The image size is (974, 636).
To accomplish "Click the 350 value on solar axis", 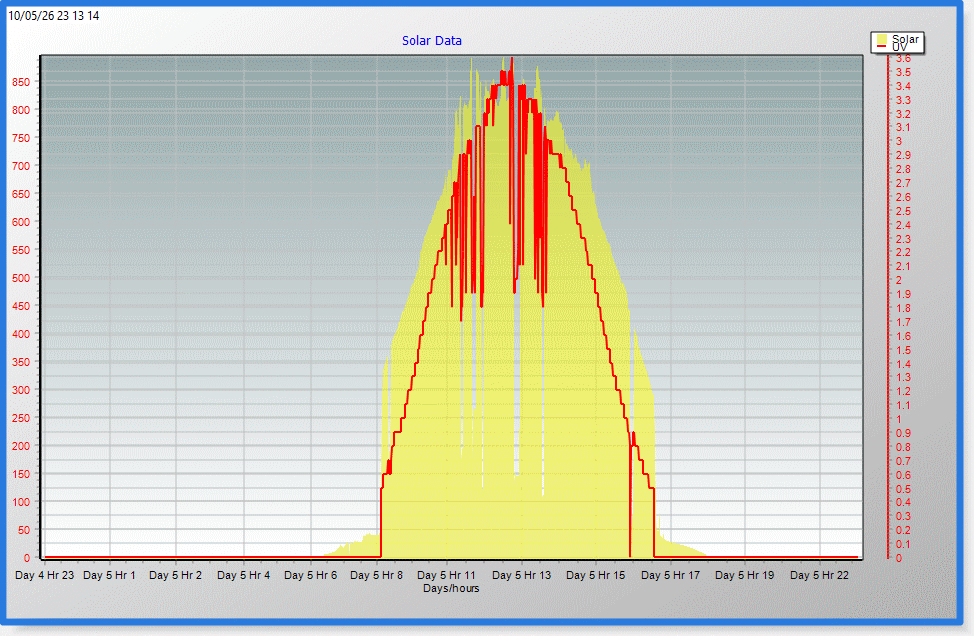I will tap(20, 362).
